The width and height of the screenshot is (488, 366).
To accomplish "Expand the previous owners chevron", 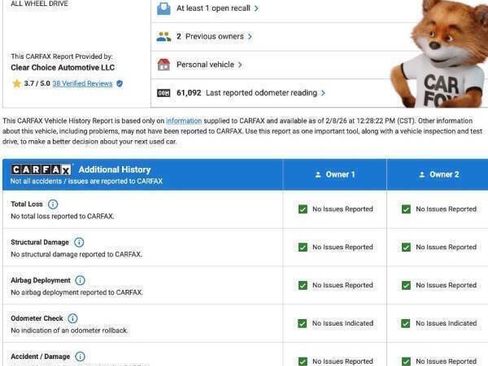I will [250, 37].
